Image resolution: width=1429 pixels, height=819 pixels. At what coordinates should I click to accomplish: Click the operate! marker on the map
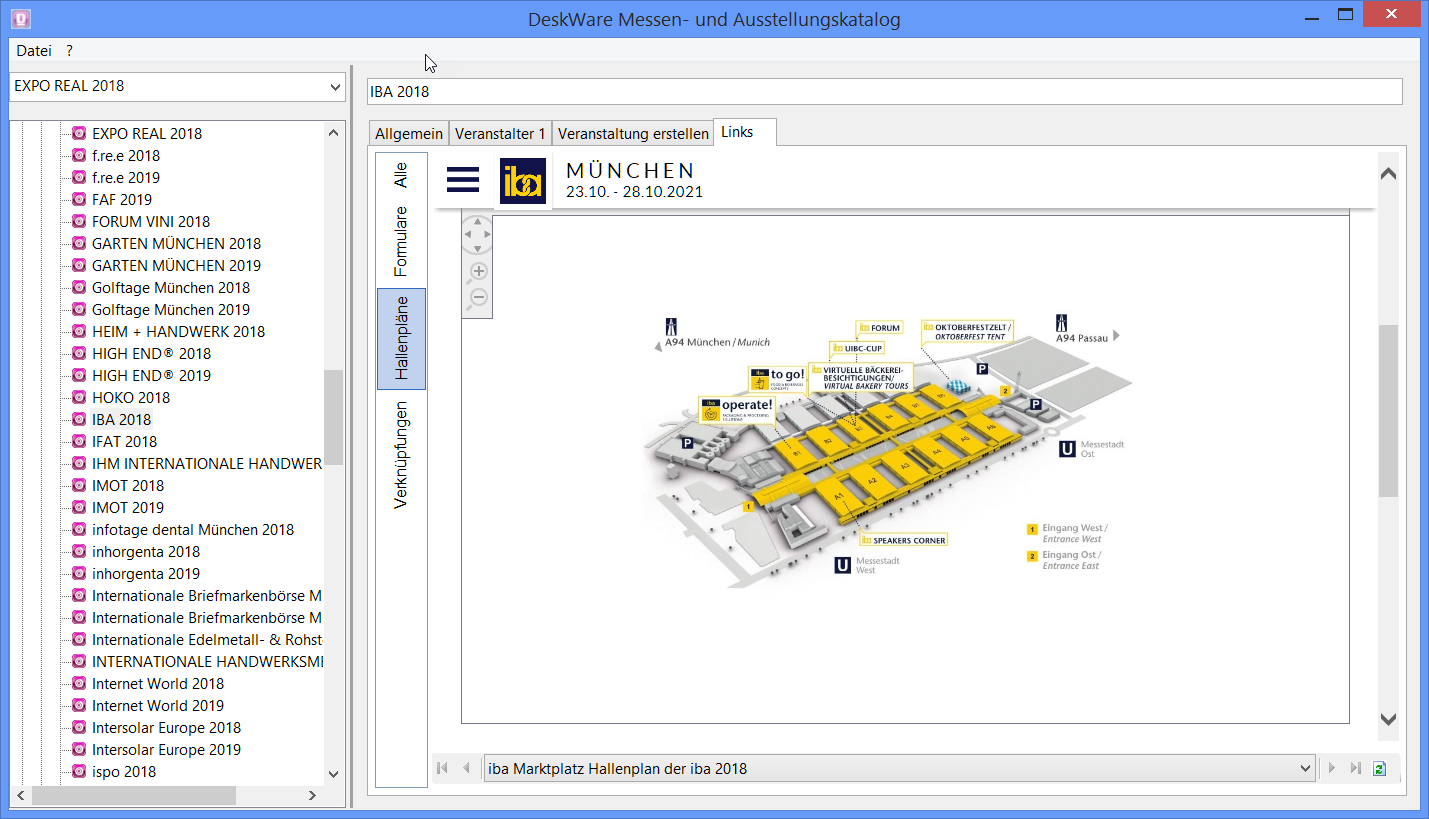coord(737,410)
